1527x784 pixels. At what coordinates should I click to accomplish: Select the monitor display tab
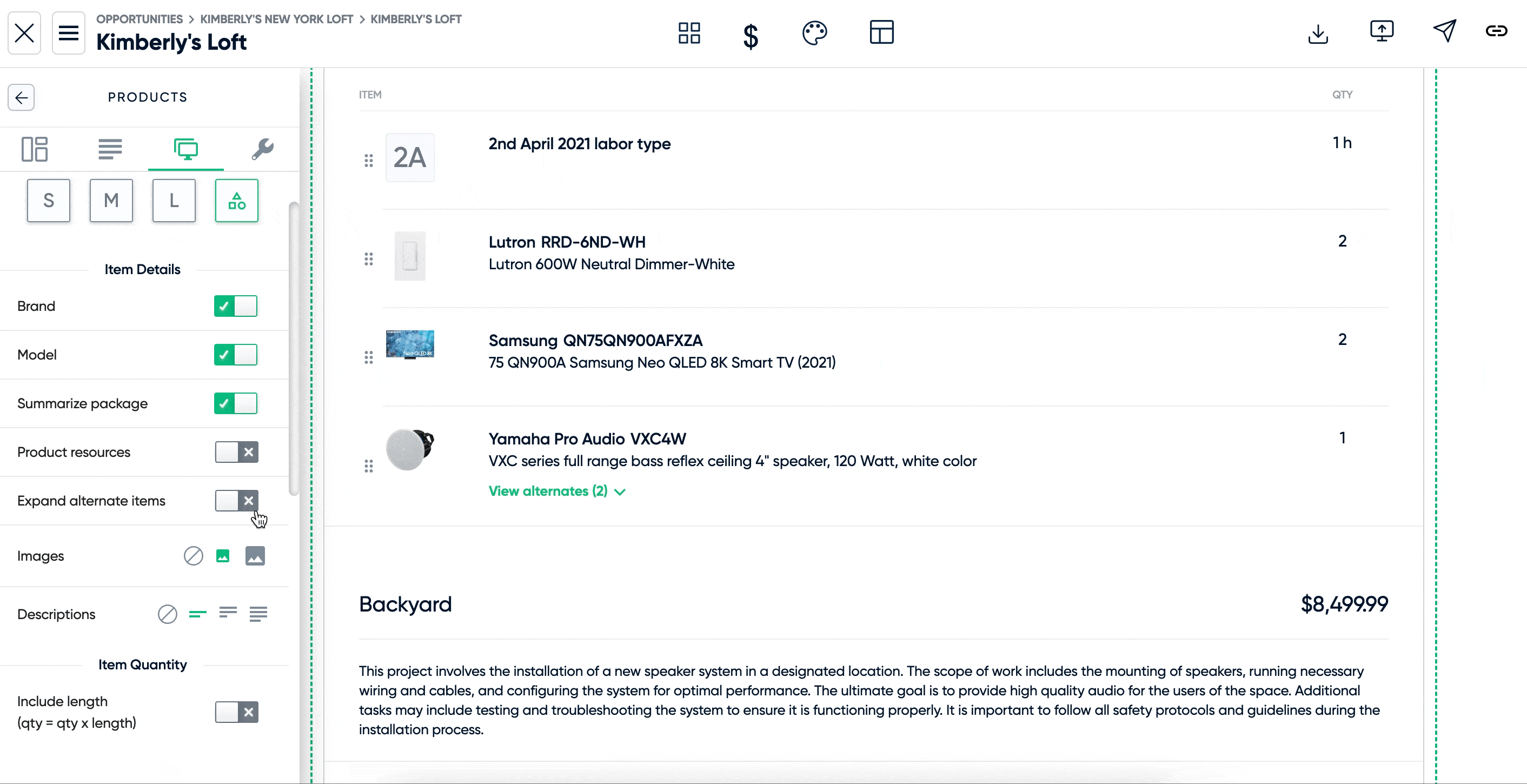pos(185,149)
